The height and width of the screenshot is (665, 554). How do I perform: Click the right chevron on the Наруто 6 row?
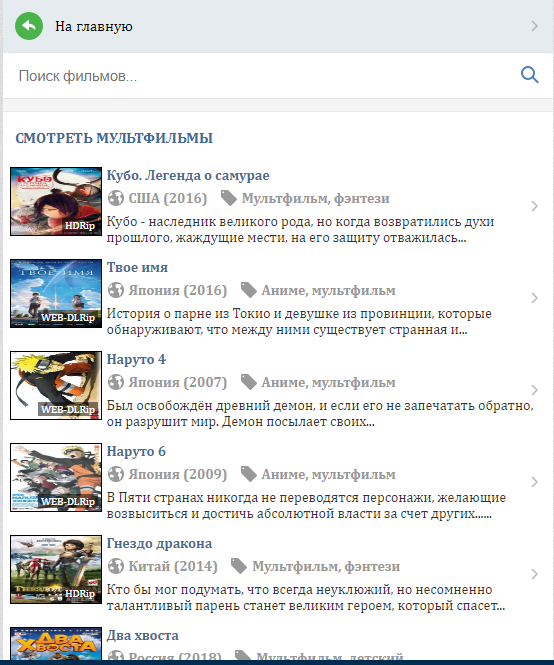pos(534,482)
